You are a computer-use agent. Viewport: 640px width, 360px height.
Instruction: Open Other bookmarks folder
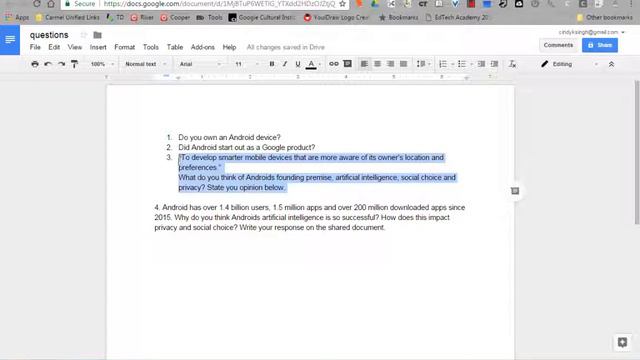click(604, 18)
